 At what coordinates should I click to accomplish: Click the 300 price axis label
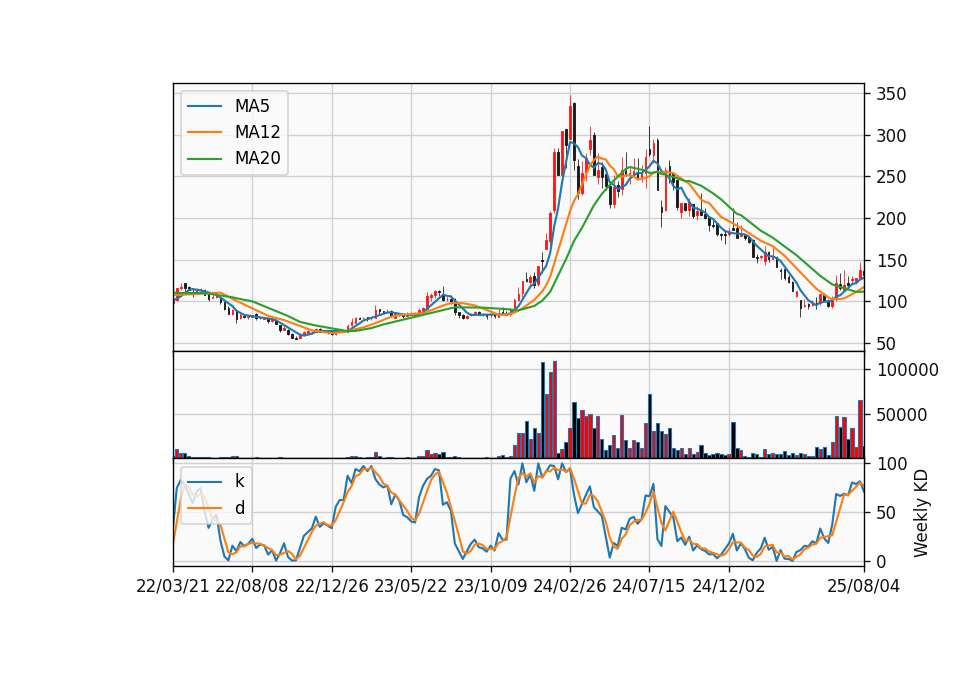tap(891, 136)
